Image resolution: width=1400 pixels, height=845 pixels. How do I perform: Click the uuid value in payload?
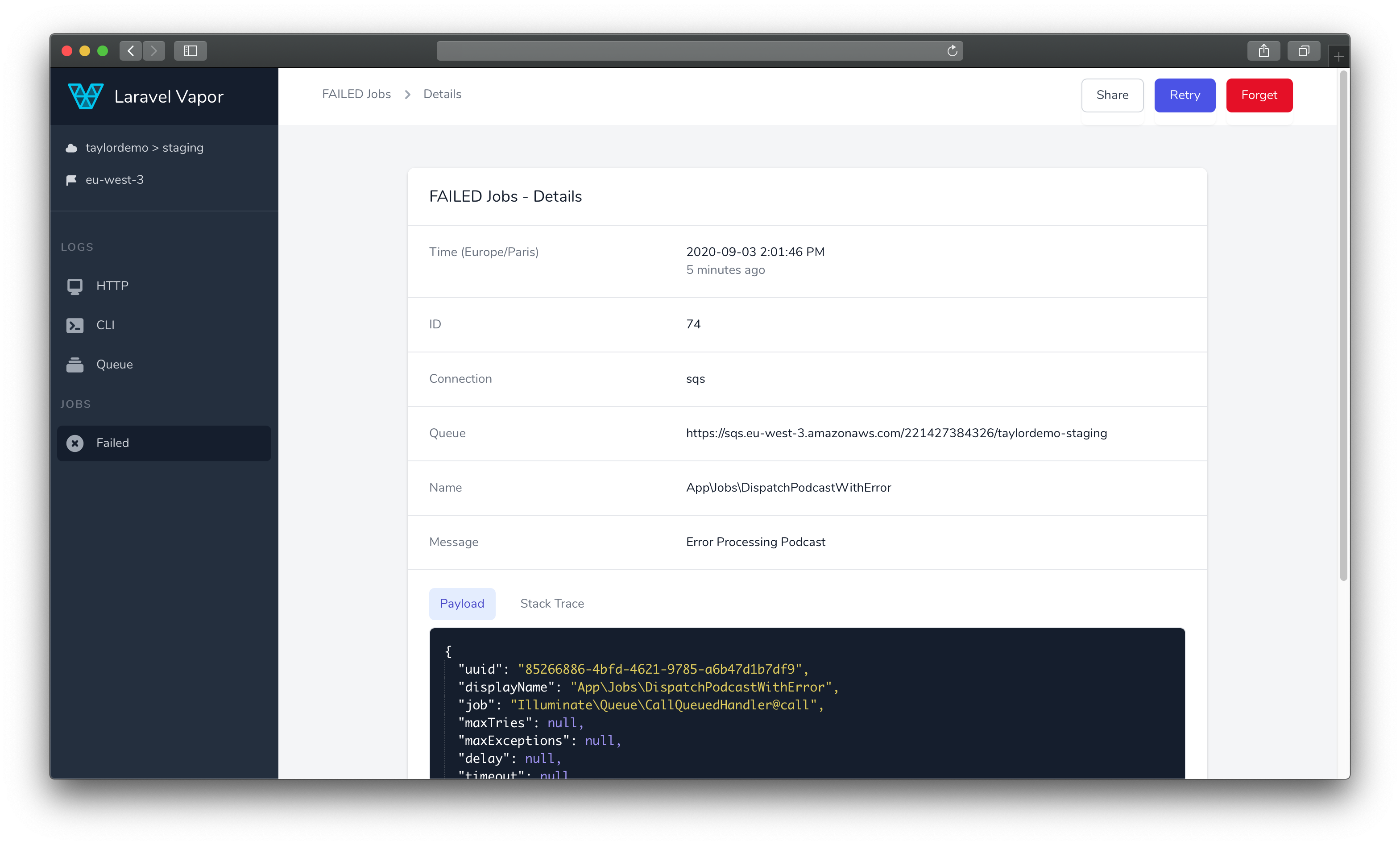coord(659,669)
